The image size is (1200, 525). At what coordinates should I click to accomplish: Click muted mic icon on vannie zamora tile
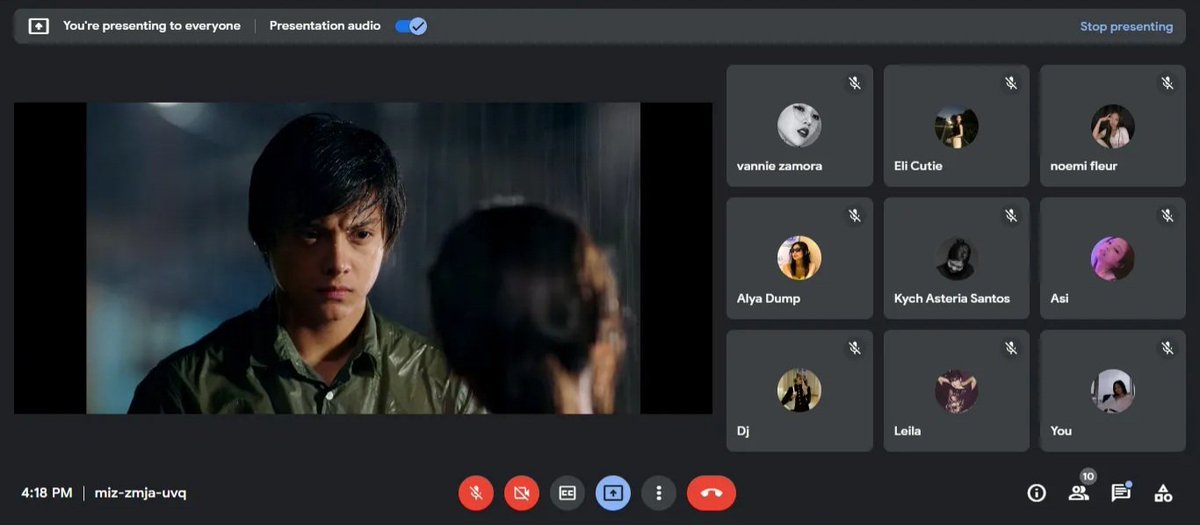(x=855, y=83)
